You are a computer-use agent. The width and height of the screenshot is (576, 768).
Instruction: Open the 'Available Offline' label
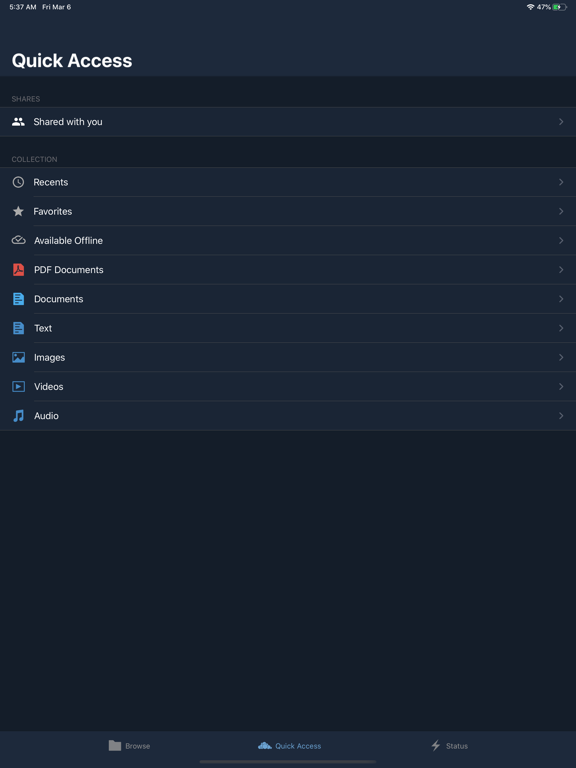click(x=68, y=240)
